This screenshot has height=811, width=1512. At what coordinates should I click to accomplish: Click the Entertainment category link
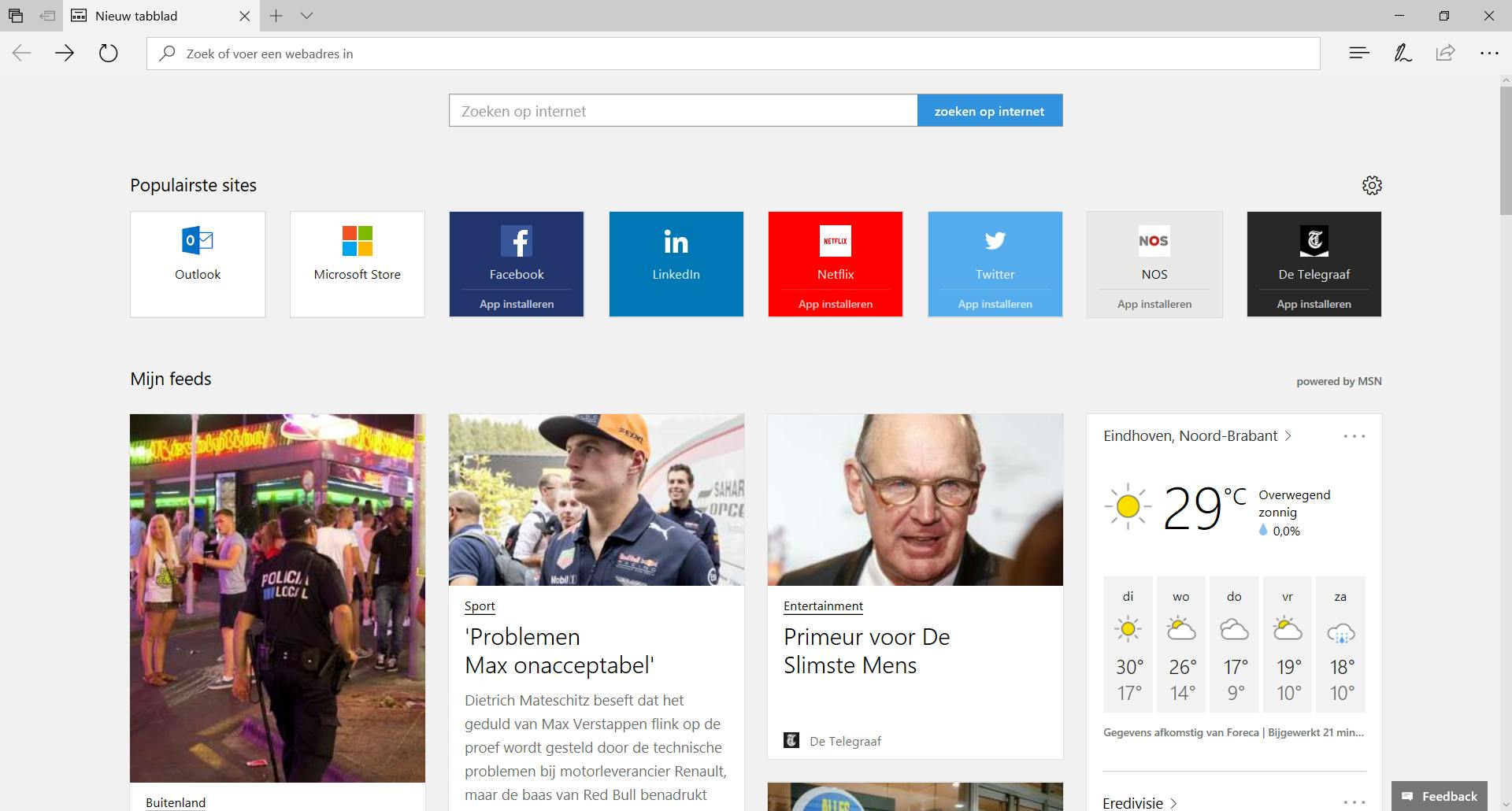823,606
